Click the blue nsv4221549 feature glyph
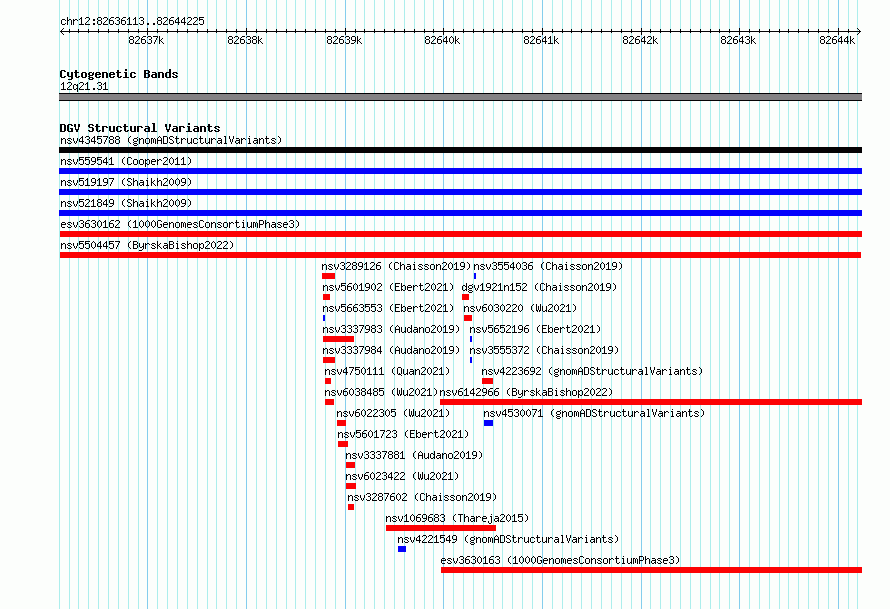Viewport: 890px width, 609px height. [x=402, y=549]
